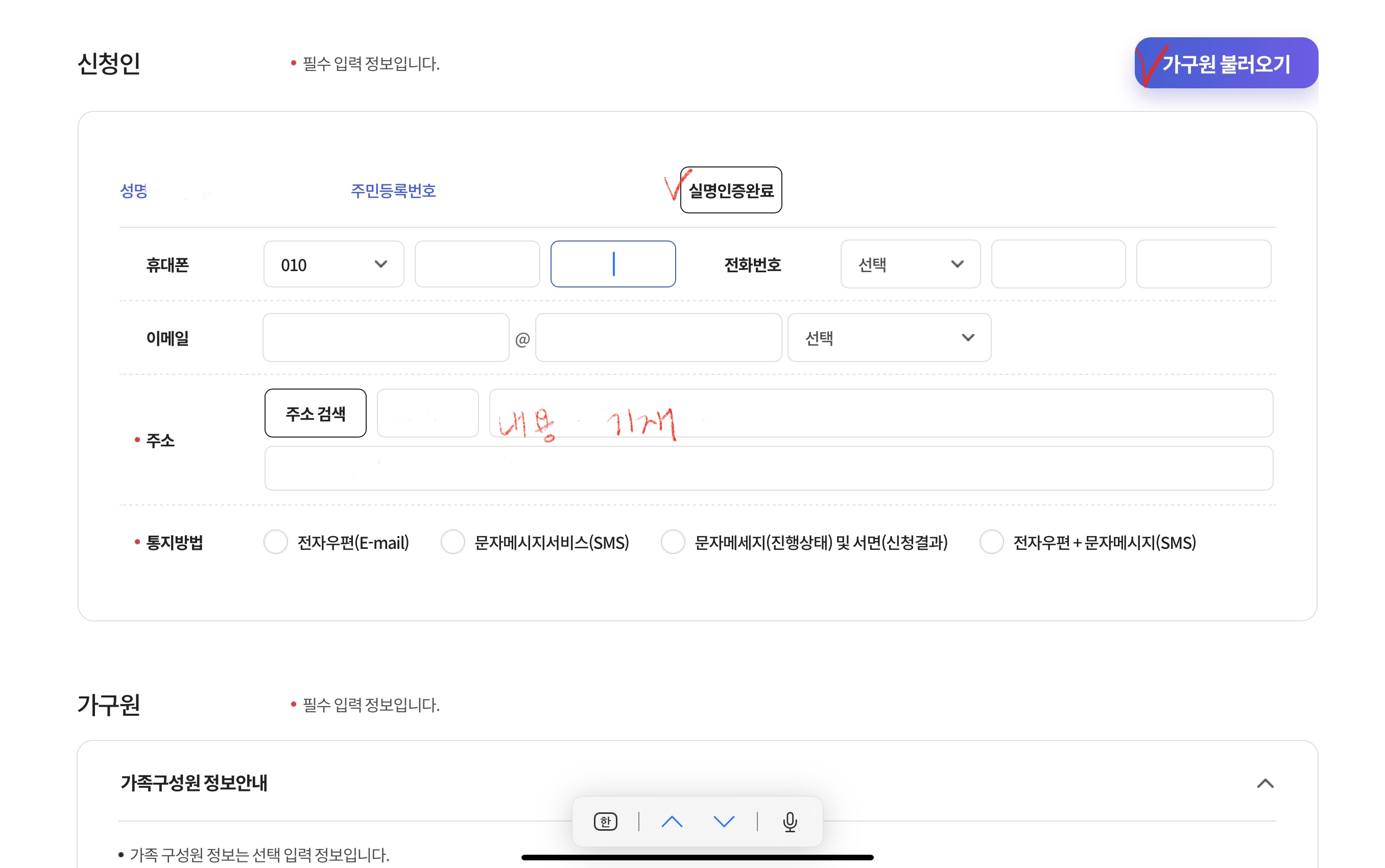Choose 문자메세지 및 서면 notification option
Screen dimensions: 1385x868
(673, 542)
